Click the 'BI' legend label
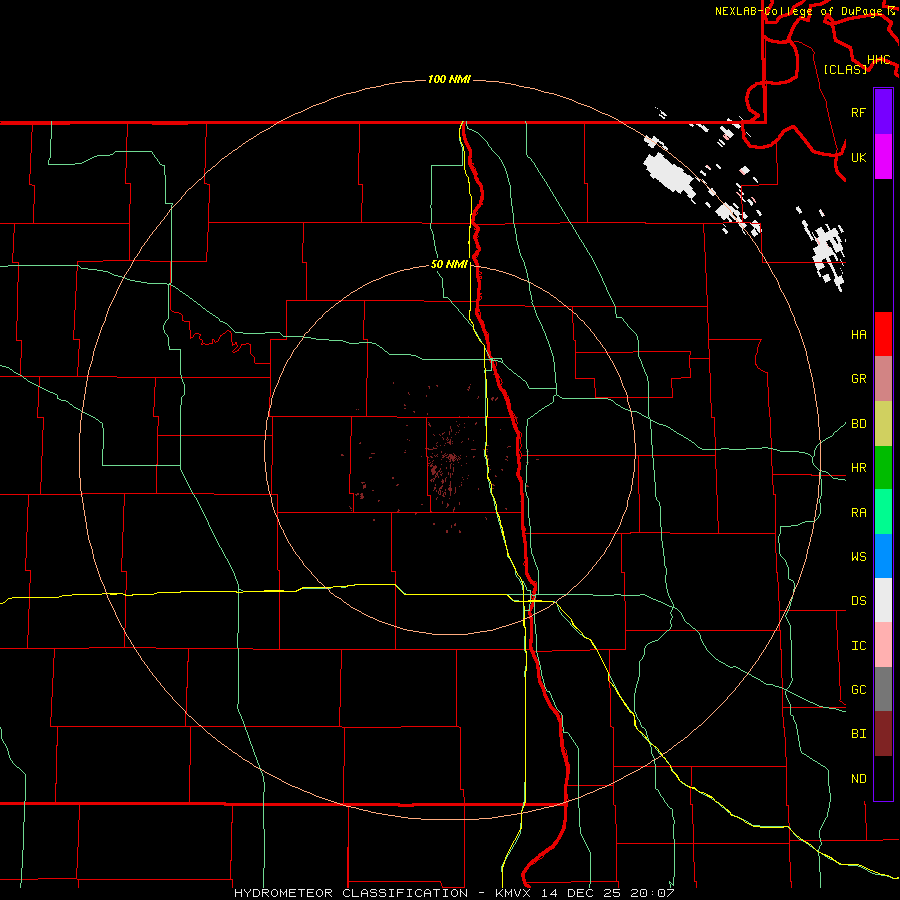 click(858, 734)
